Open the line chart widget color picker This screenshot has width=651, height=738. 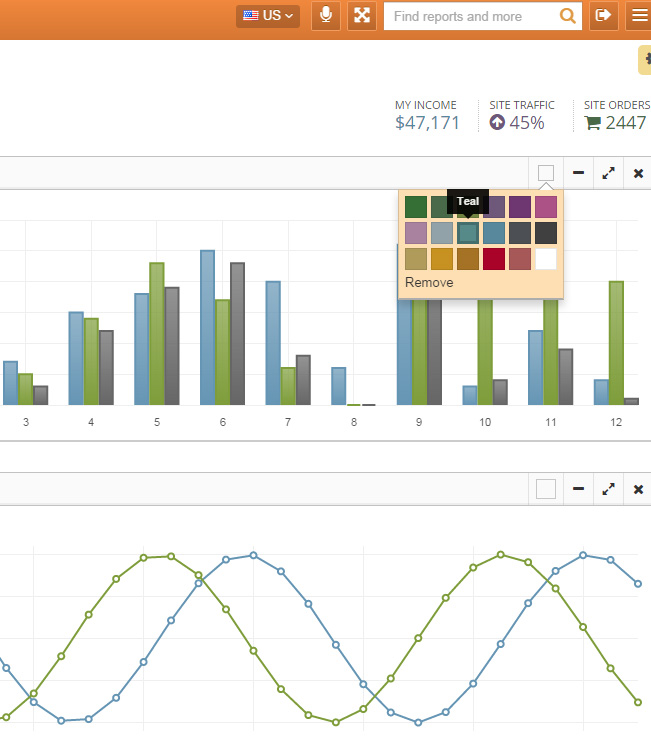coord(545,490)
